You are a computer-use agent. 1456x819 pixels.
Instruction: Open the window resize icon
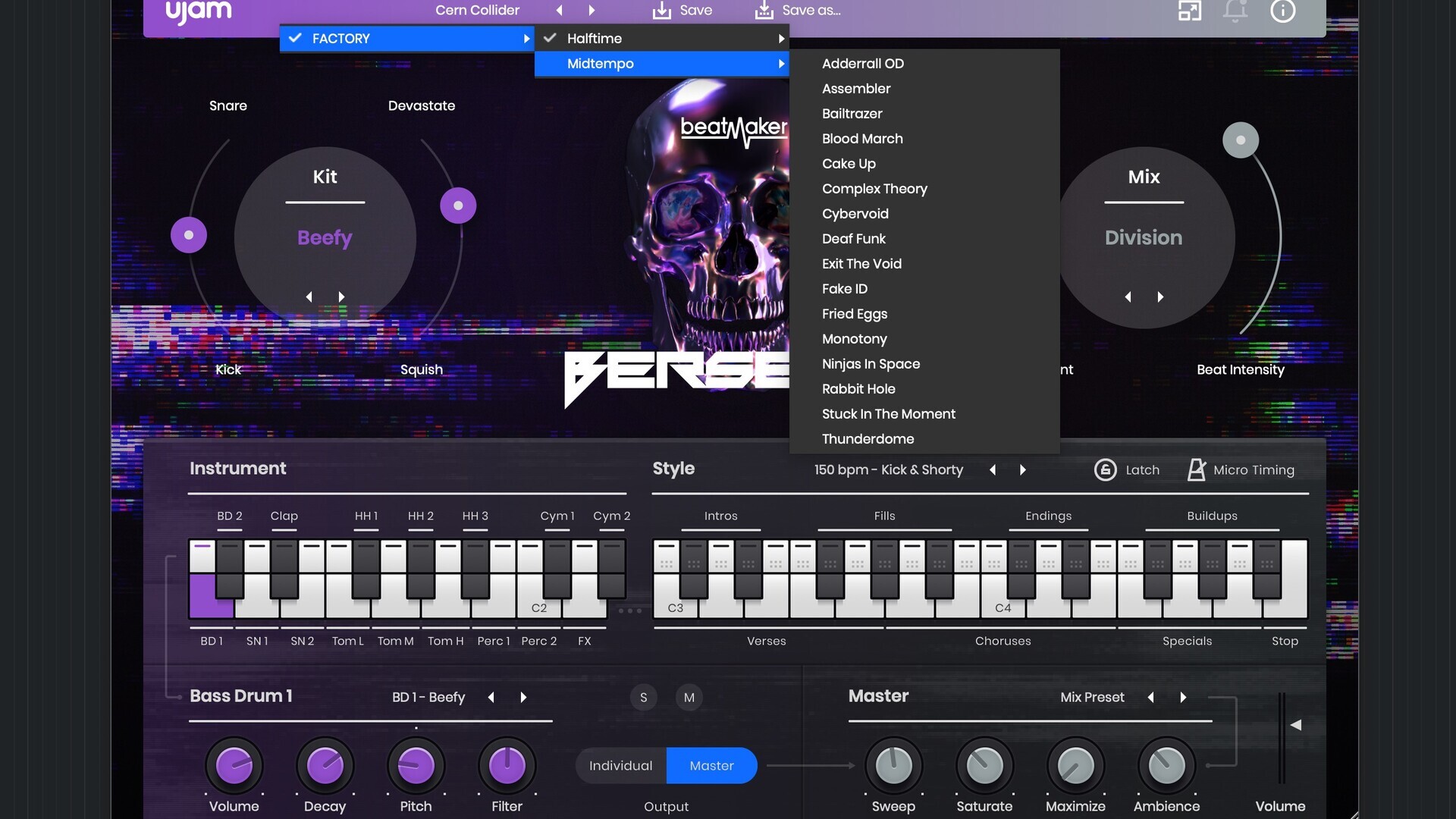tap(1189, 11)
